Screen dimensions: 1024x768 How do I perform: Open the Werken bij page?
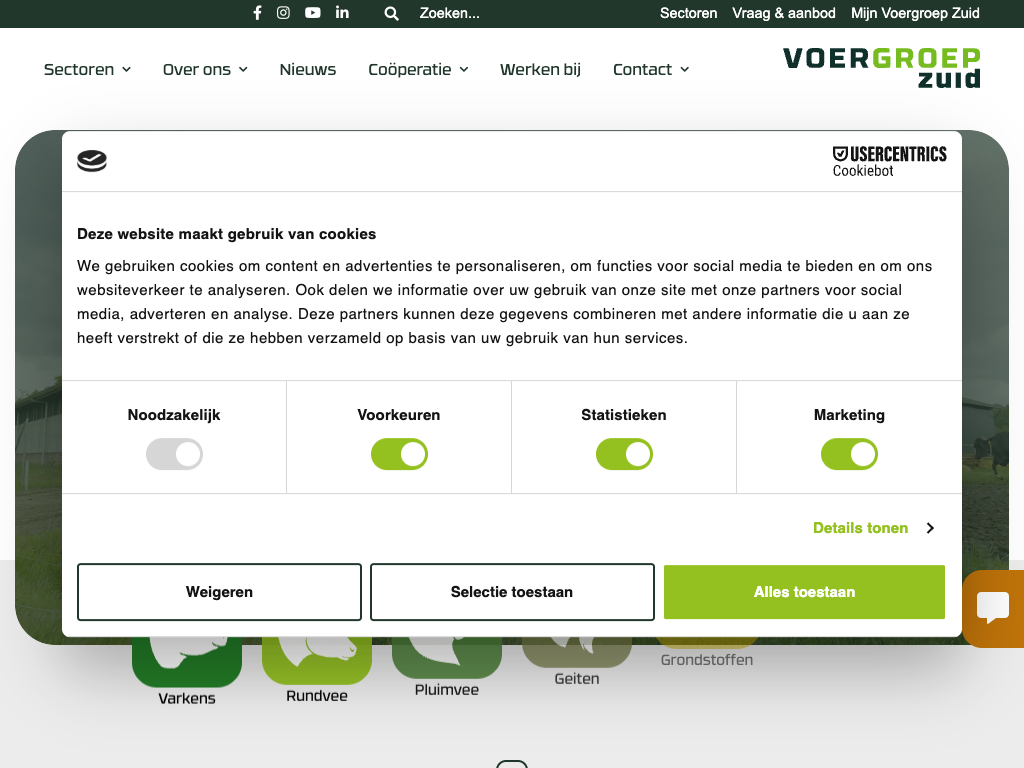540,69
